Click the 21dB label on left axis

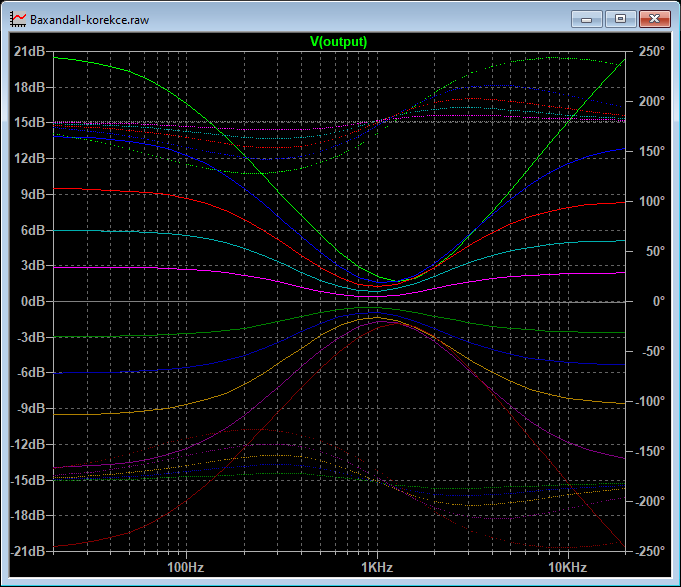pos(29,52)
